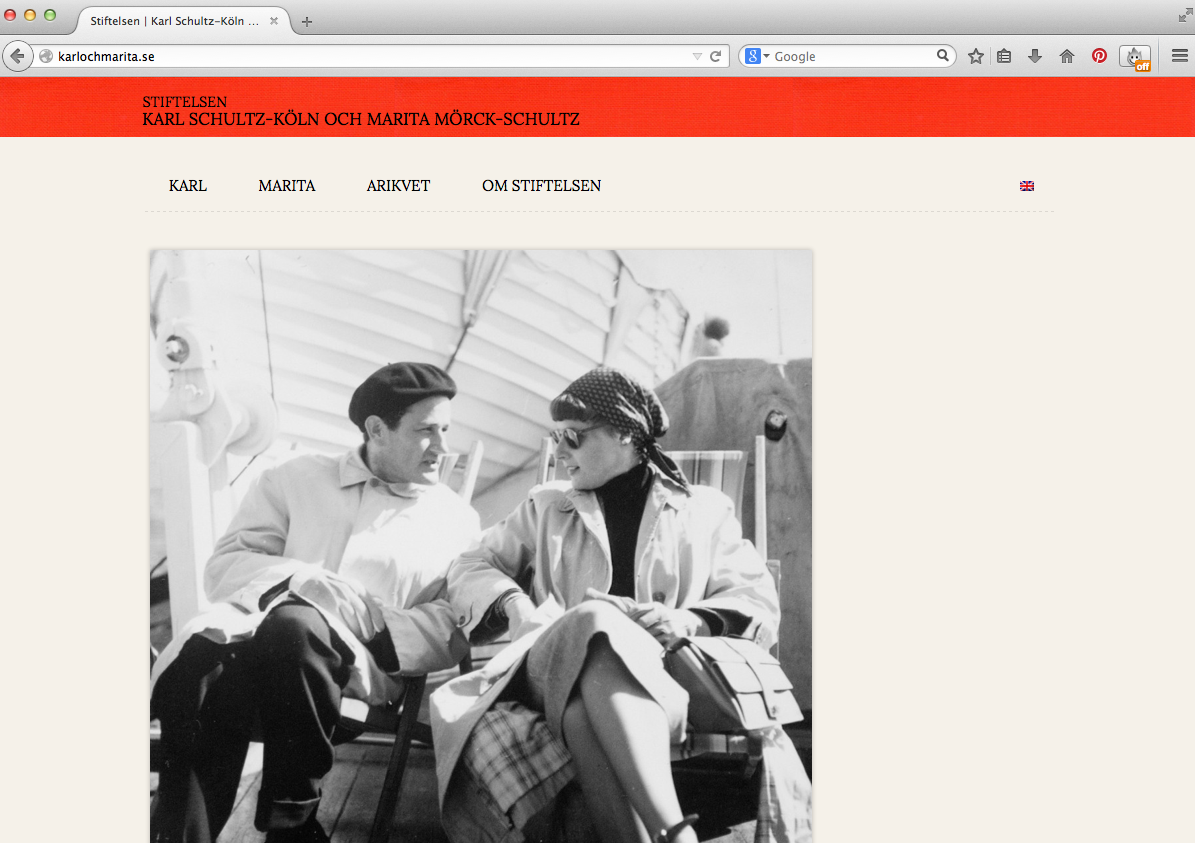Viewport: 1195px width, 843px height.
Task: Open the MARITA navigation menu item
Action: pyautogui.click(x=286, y=186)
